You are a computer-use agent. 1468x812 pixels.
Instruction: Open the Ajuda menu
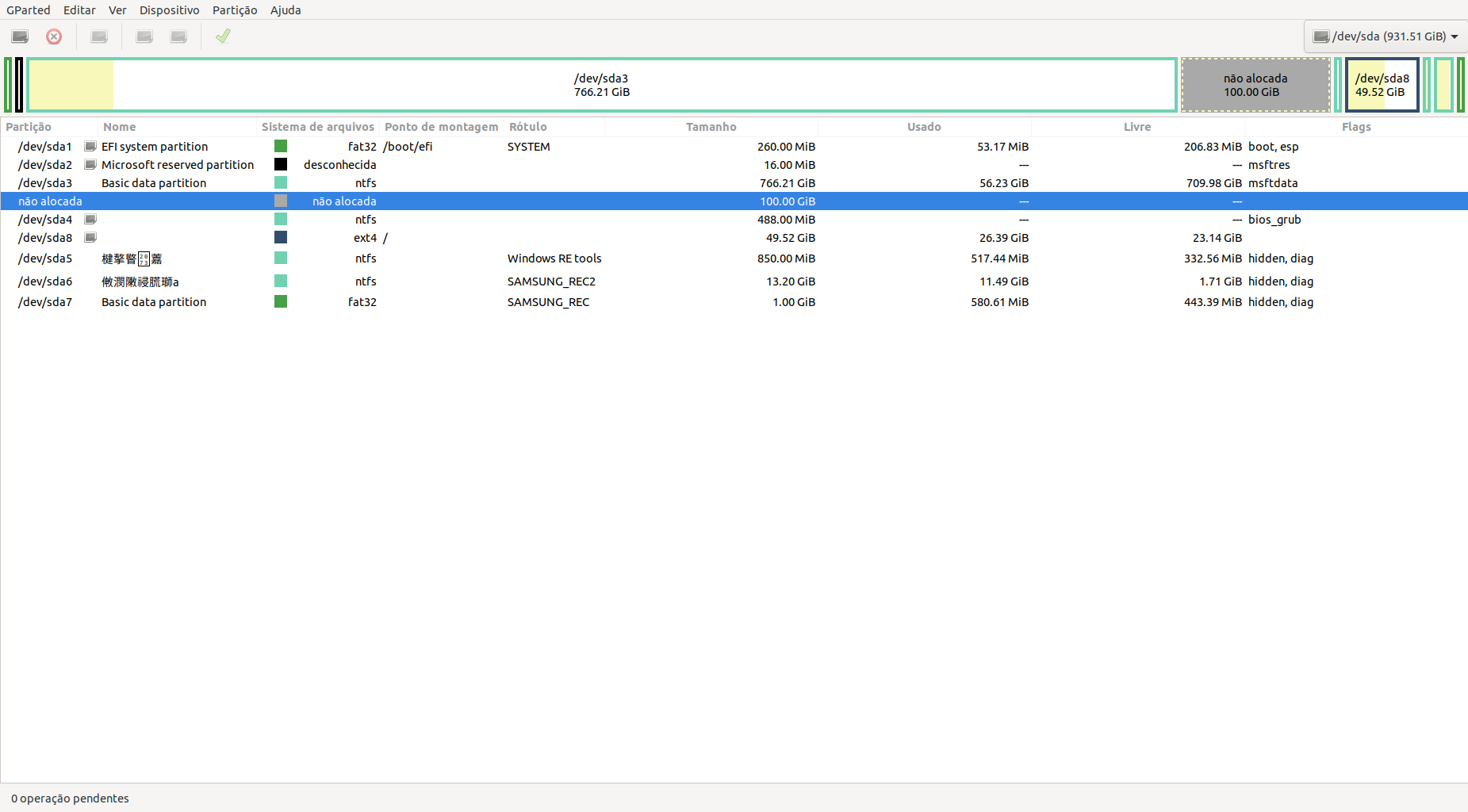[286, 10]
